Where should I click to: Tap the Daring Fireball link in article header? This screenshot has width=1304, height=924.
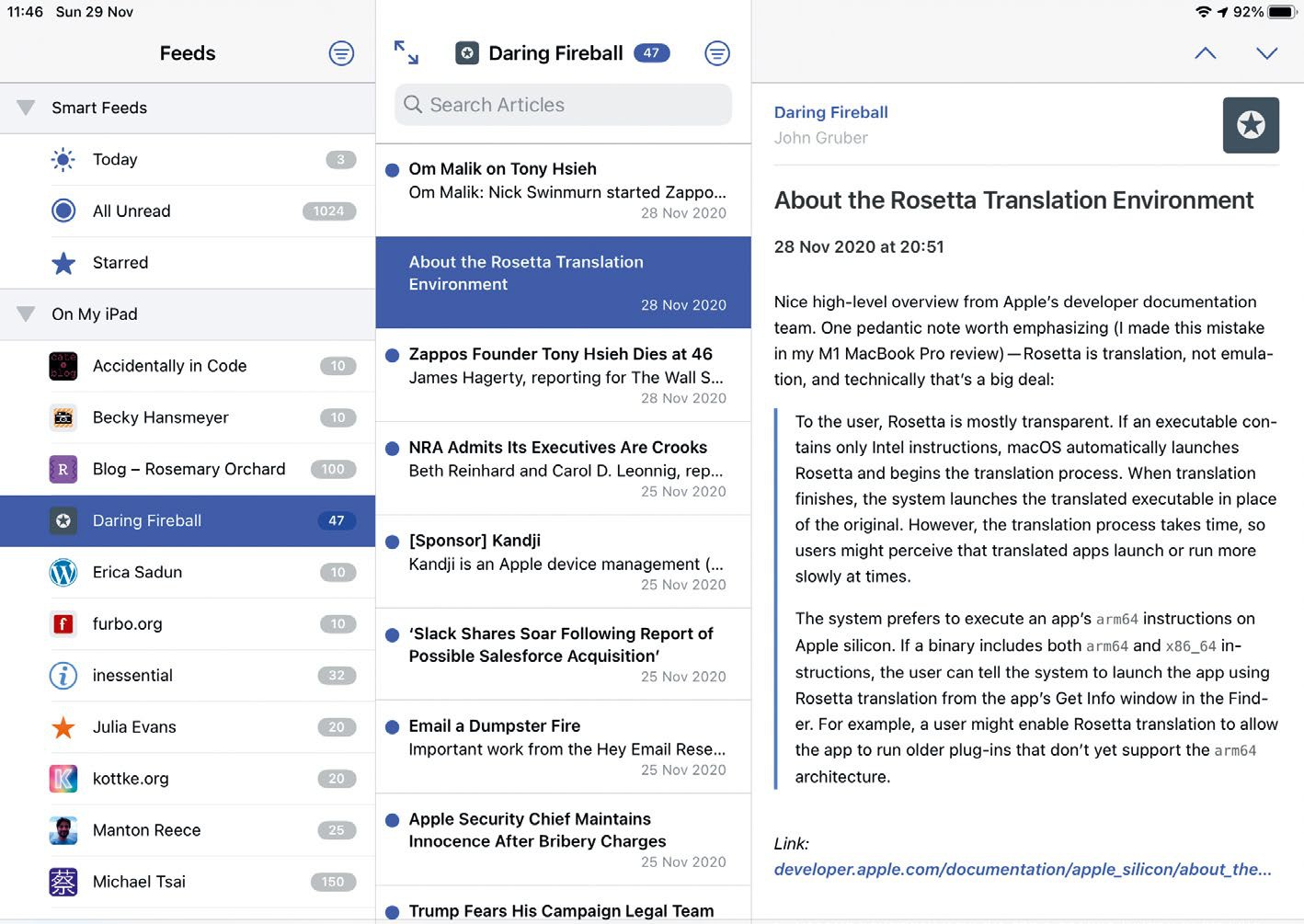[830, 112]
